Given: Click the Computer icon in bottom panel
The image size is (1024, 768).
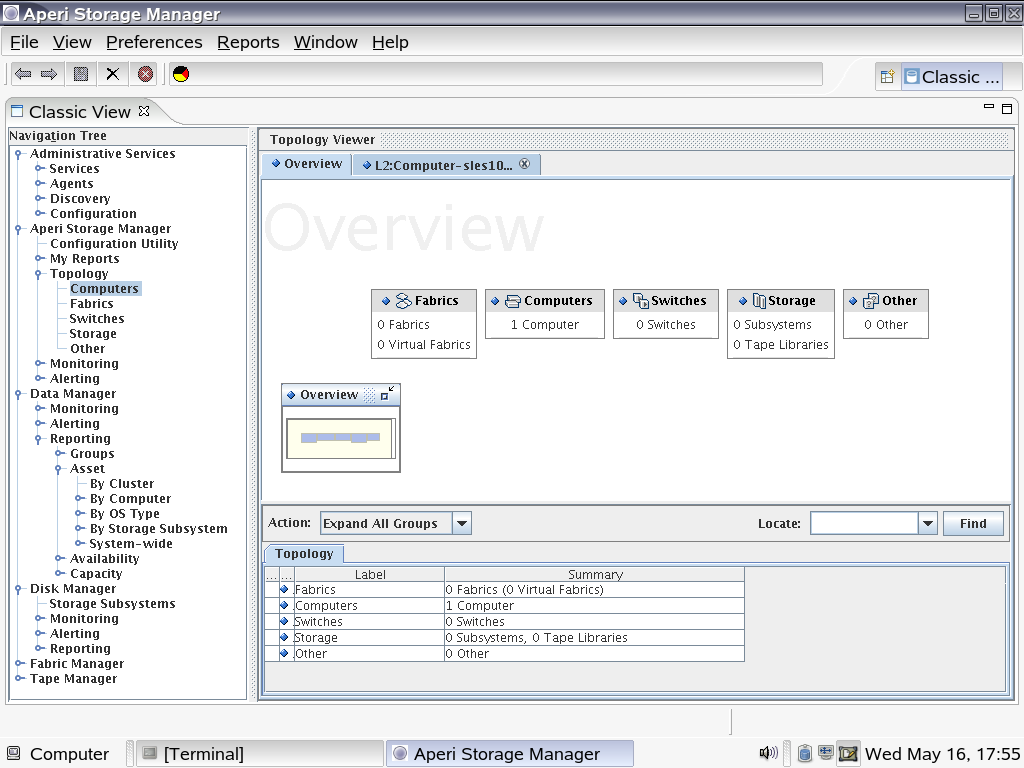Looking at the screenshot, I should (14, 754).
